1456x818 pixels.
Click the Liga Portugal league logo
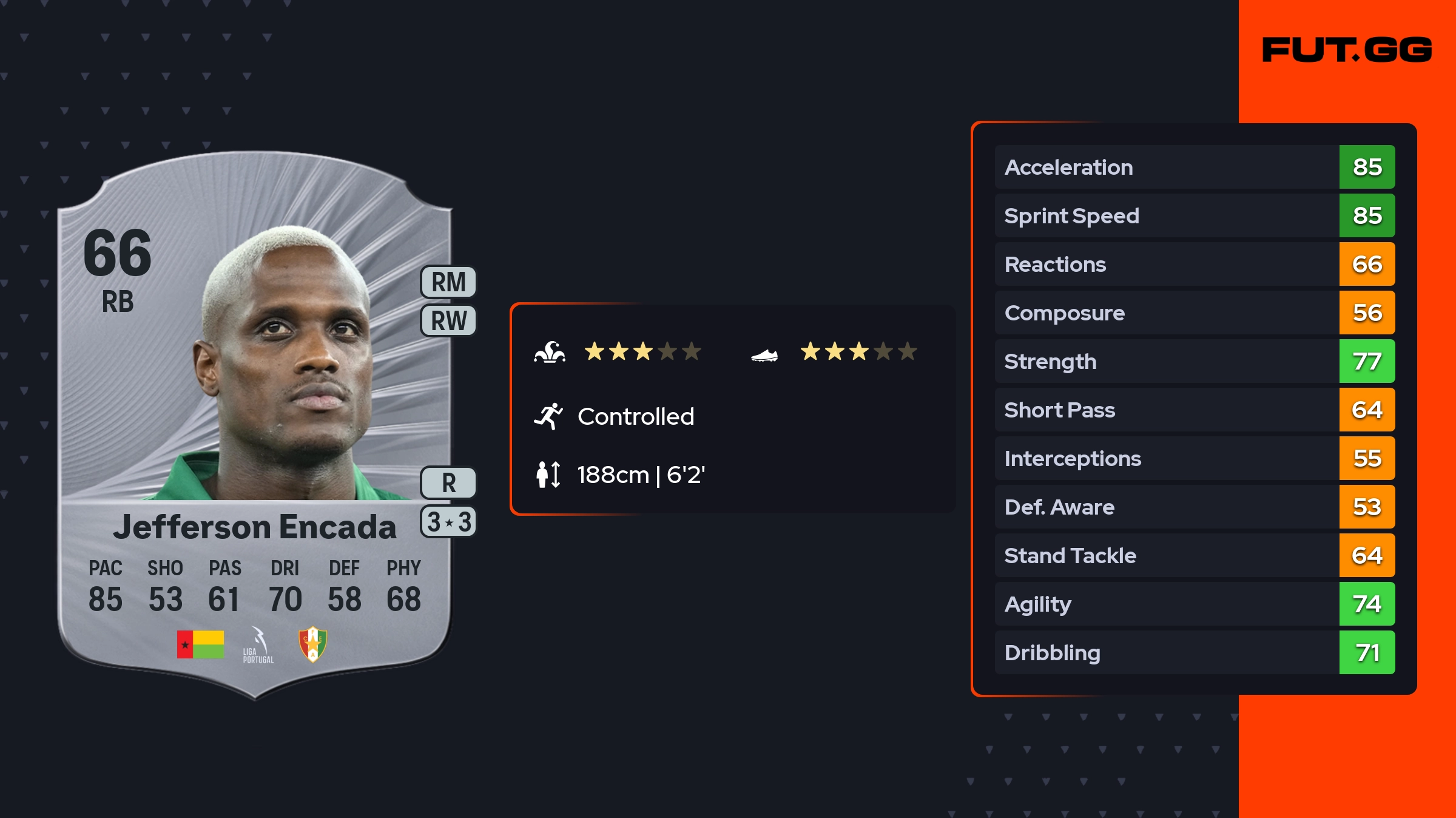click(258, 645)
